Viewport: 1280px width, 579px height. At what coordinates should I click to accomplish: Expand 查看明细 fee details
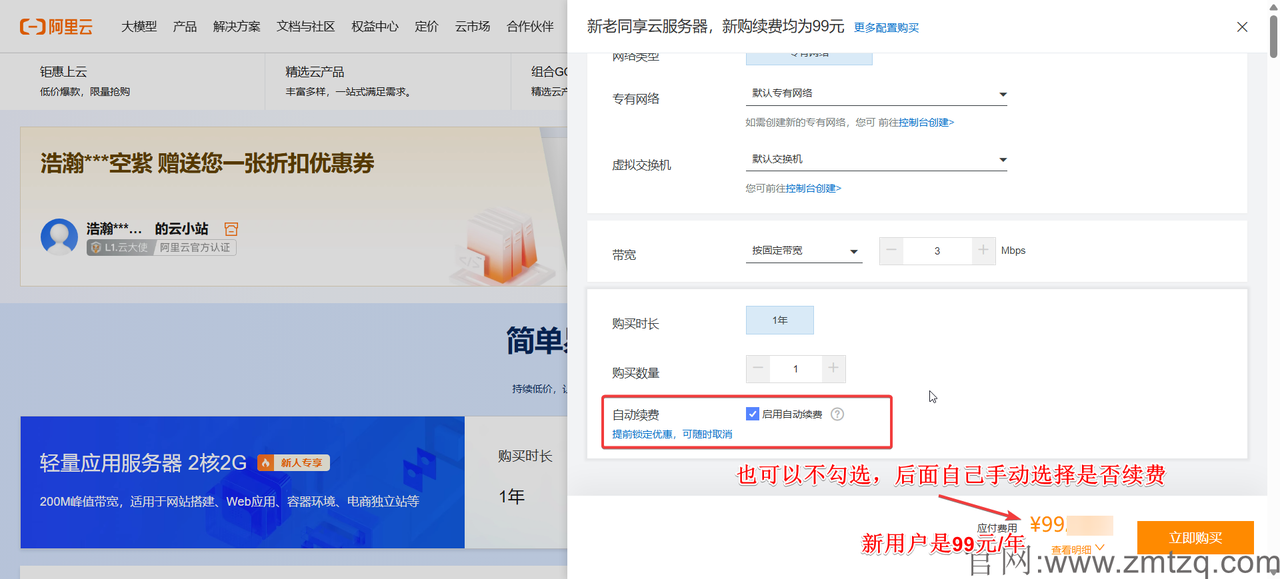(x=1077, y=549)
